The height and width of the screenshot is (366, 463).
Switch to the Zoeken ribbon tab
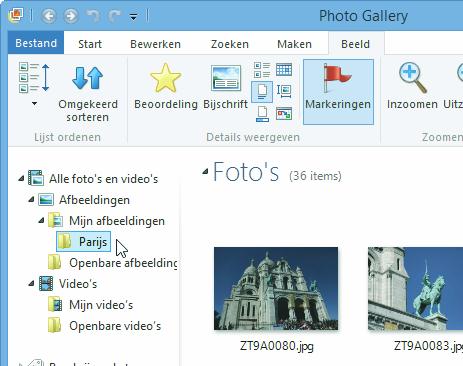pos(230,44)
